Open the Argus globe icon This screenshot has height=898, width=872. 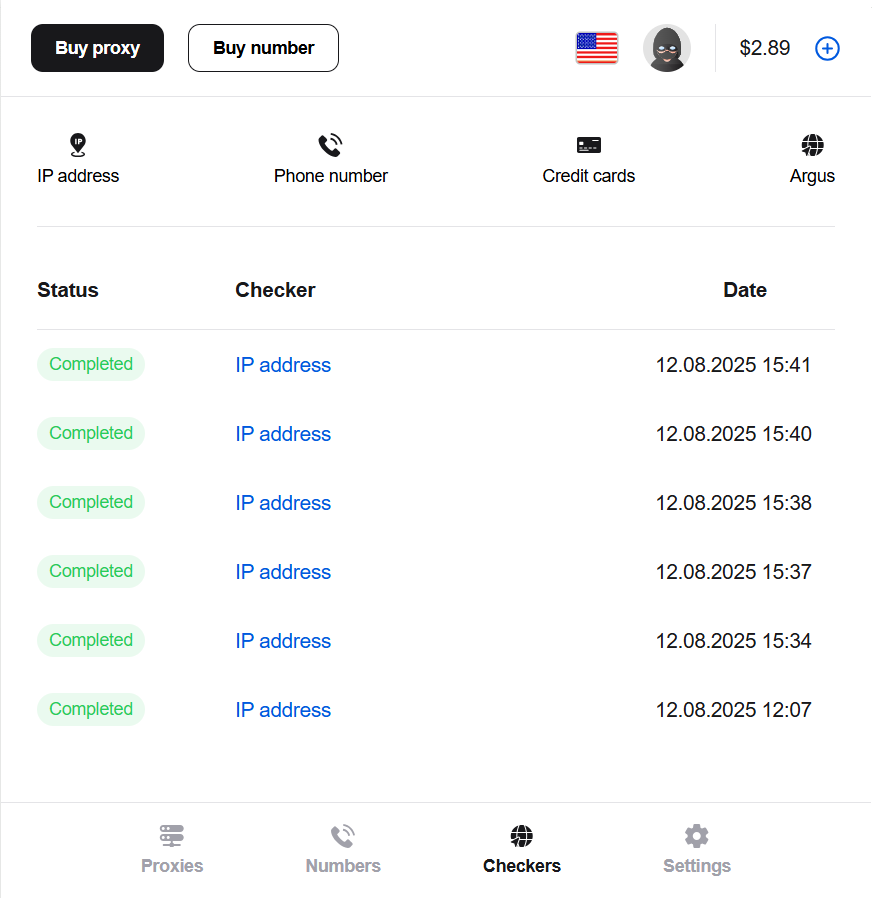812,146
